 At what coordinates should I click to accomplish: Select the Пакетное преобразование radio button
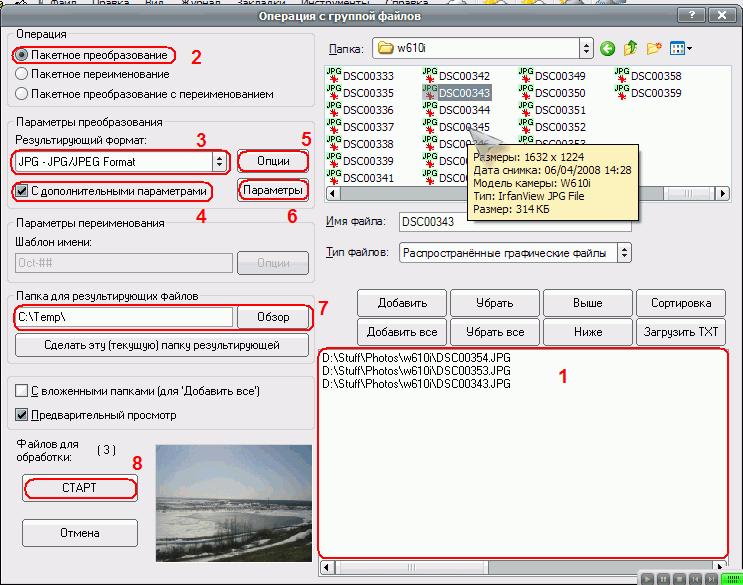[23, 55]
